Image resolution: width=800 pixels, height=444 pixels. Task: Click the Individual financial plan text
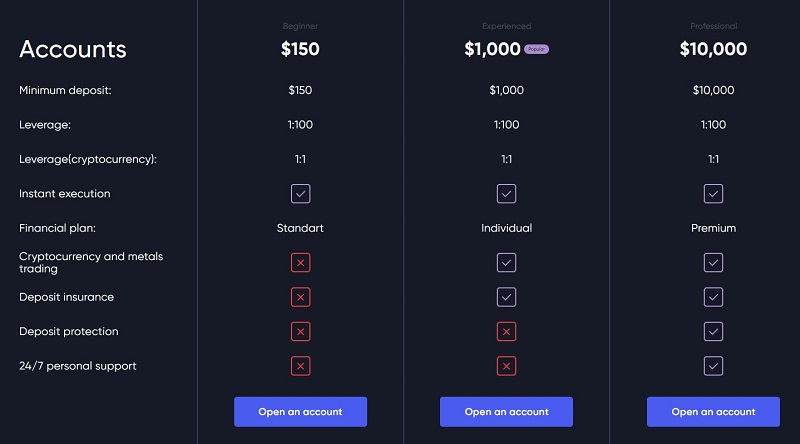tap(506, 228)
